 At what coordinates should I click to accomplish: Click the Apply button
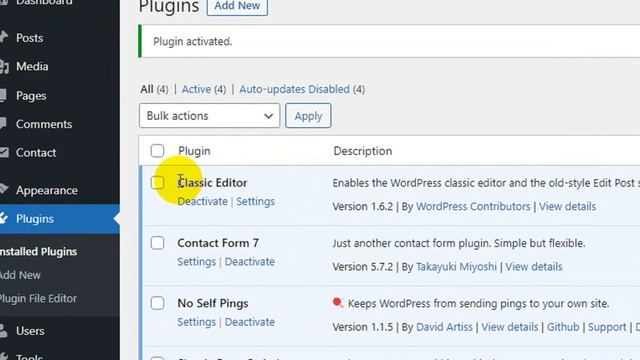coord(308,116)
